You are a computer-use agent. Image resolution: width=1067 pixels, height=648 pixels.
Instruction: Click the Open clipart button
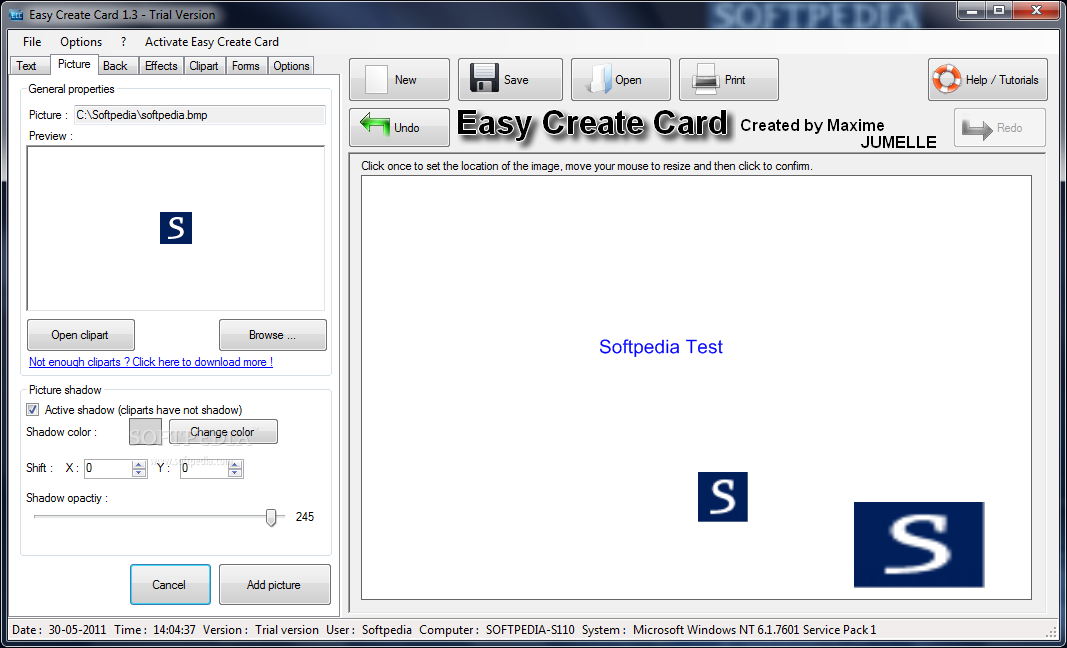[x=80, y=335]
